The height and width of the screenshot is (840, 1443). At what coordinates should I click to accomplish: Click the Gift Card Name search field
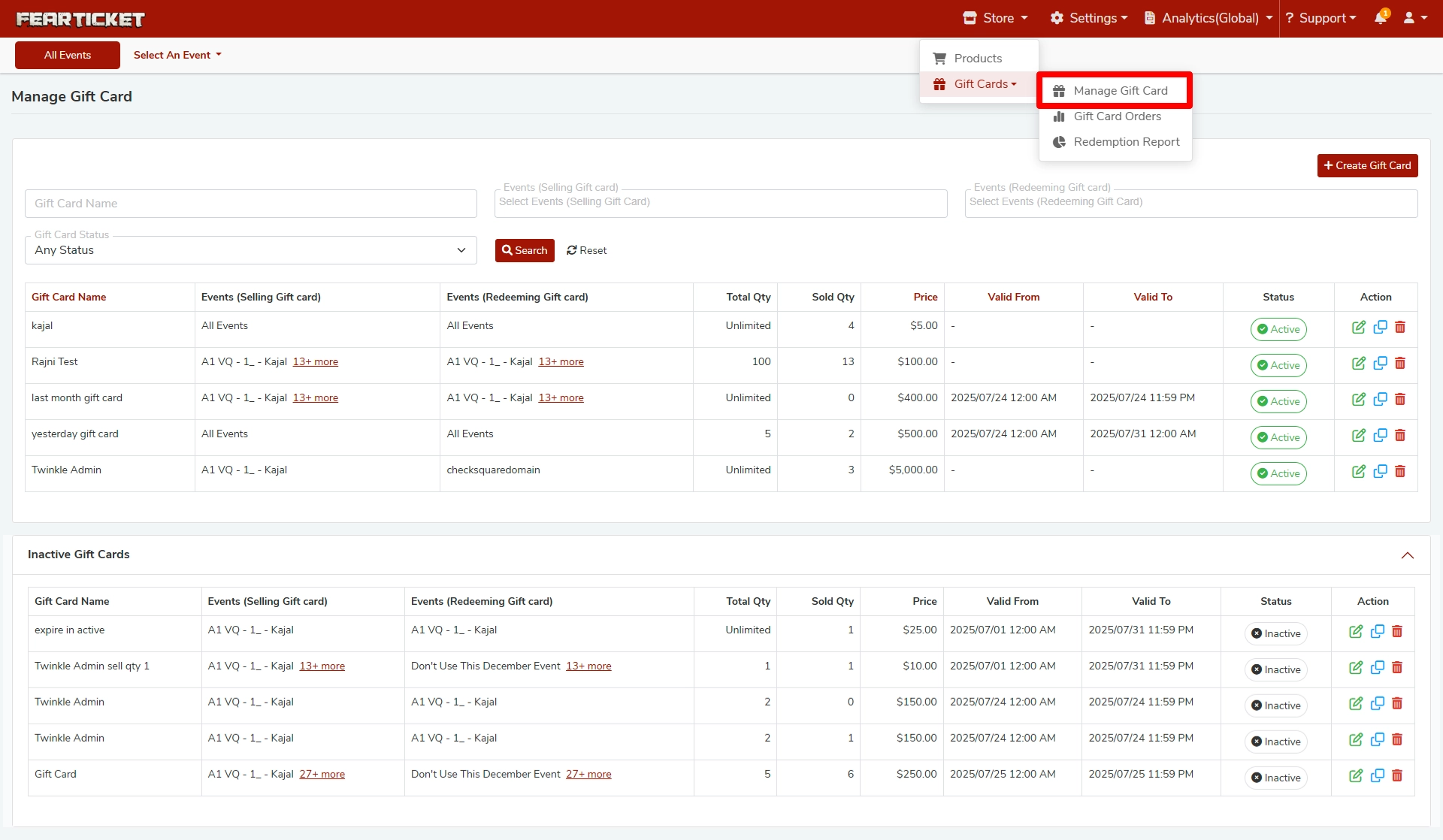[x=251, y=204]
